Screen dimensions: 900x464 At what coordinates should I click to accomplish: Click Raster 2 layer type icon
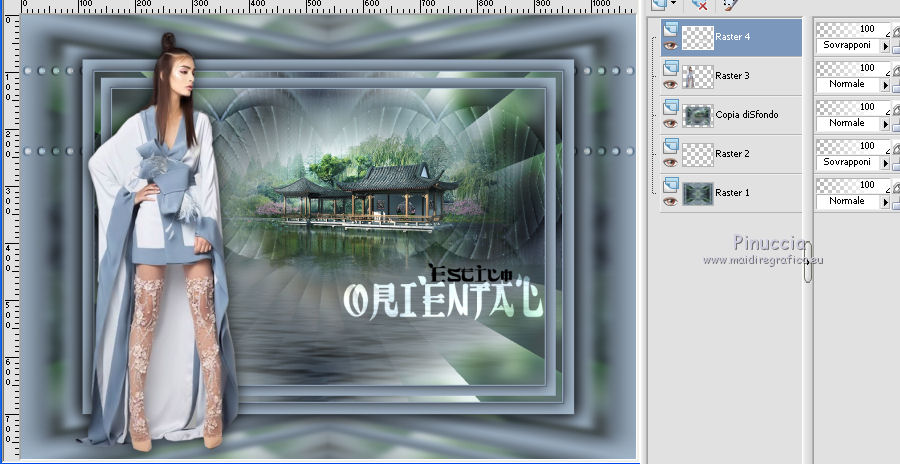pos(670,147)
